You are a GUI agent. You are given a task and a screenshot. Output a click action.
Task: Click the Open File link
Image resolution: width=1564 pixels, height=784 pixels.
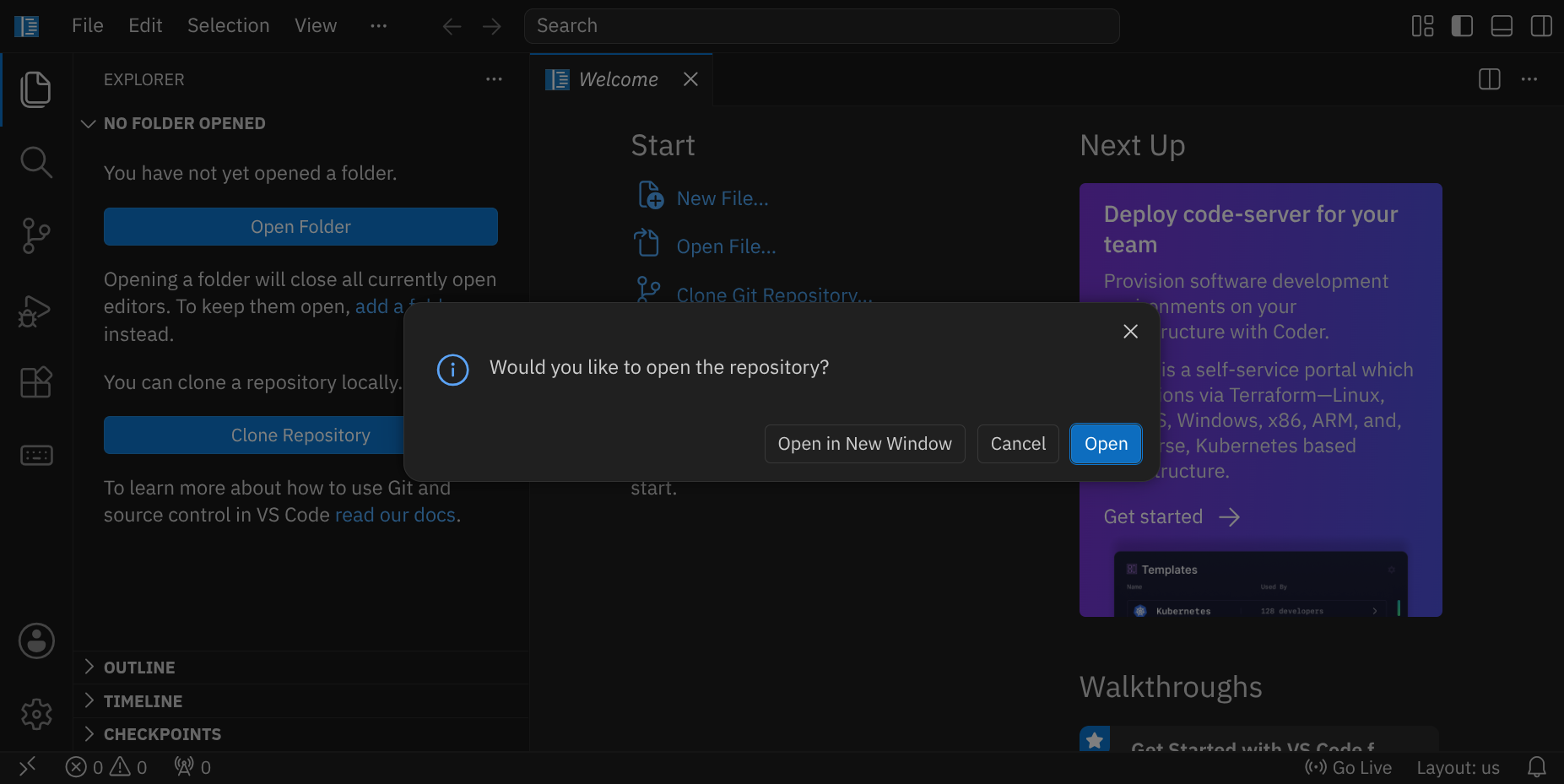coord(726,246)
